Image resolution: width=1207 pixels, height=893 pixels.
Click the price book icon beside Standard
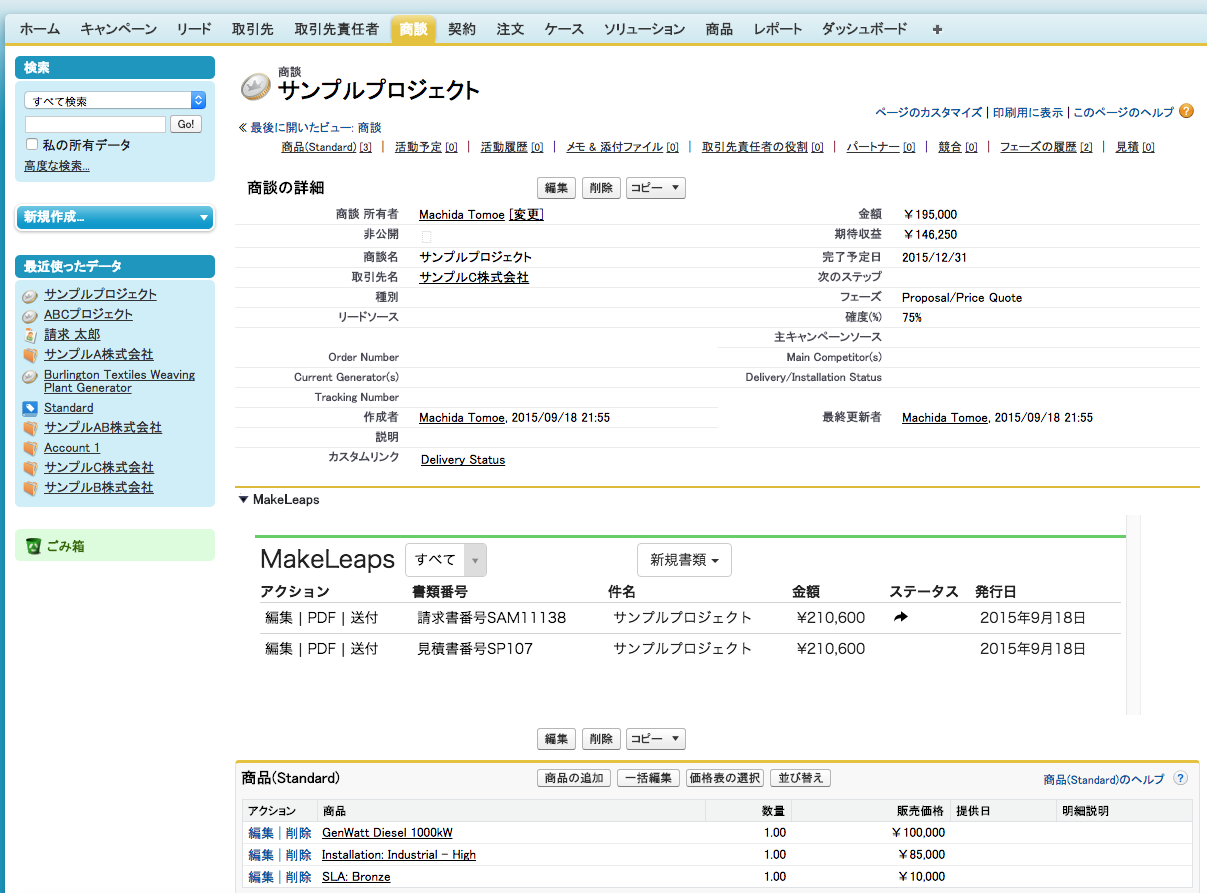(31, 407)
